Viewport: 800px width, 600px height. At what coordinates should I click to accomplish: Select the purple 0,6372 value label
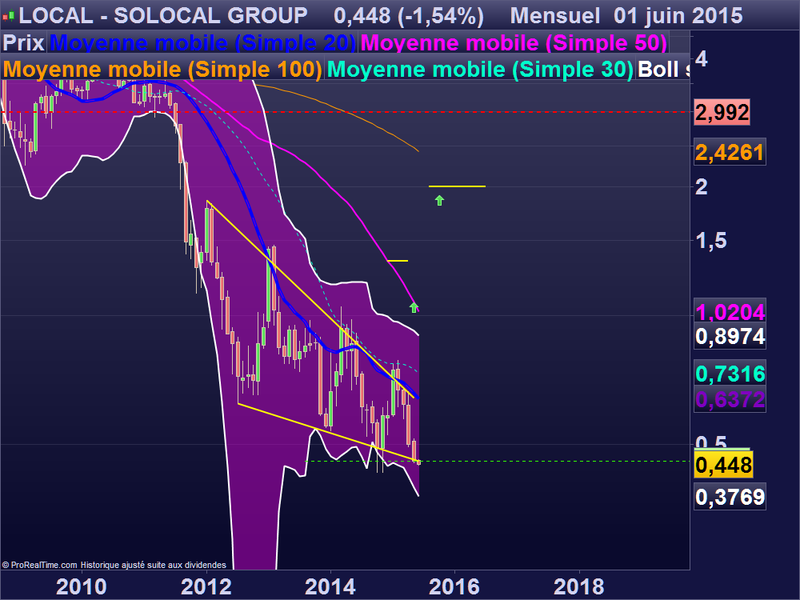[730, 399]
